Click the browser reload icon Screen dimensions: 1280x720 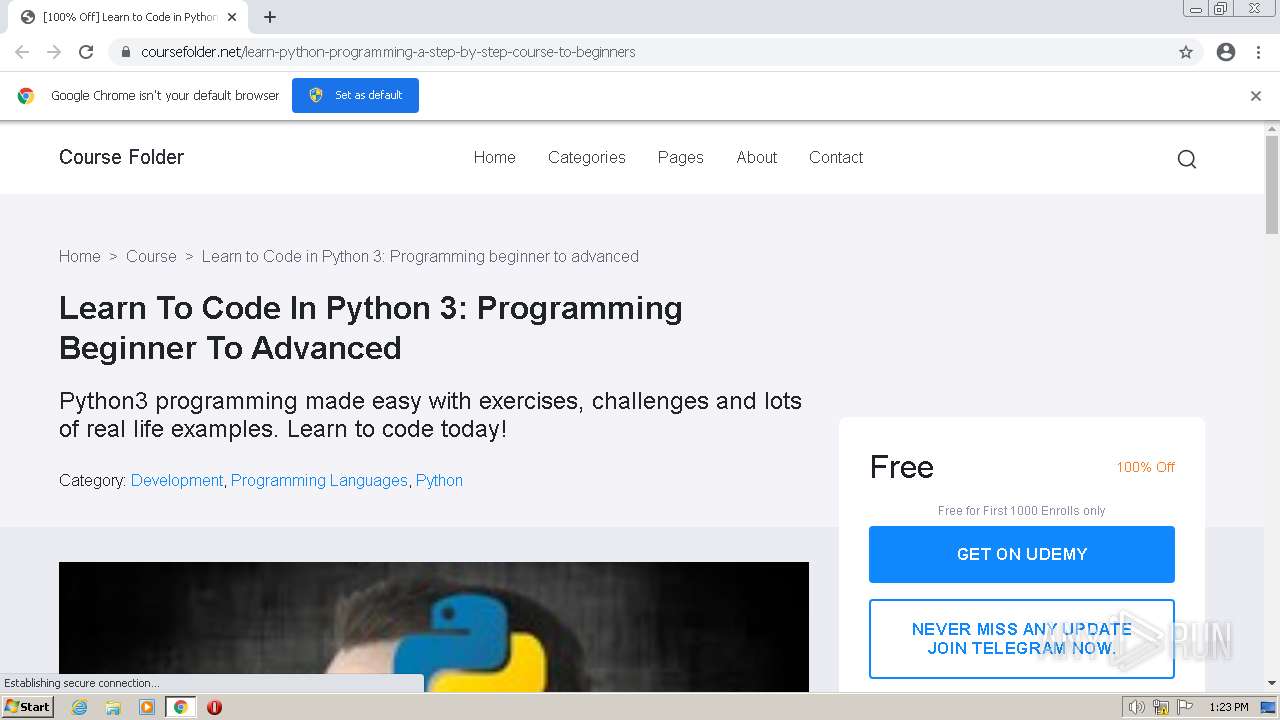tap(86, 52)
